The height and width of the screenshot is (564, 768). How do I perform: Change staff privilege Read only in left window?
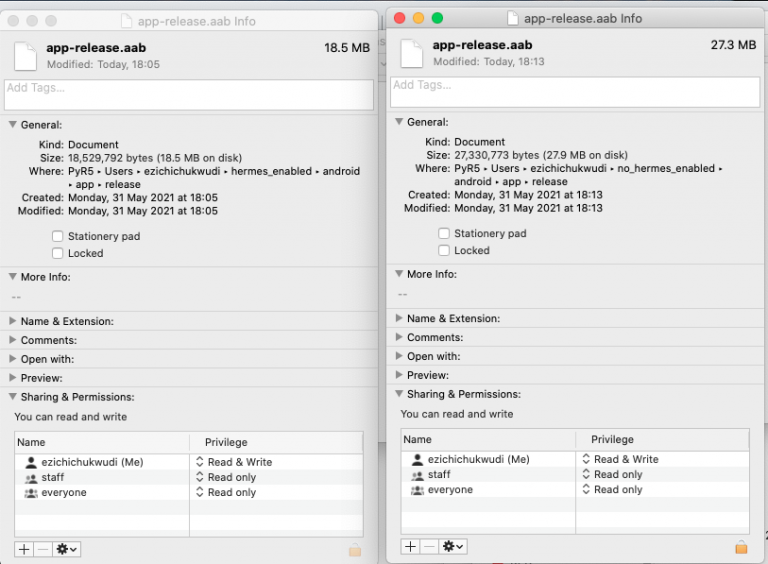226,477
